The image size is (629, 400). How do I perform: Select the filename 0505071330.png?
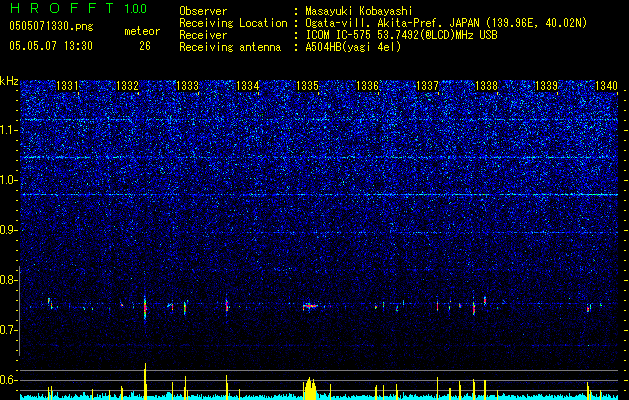[51, 26]
